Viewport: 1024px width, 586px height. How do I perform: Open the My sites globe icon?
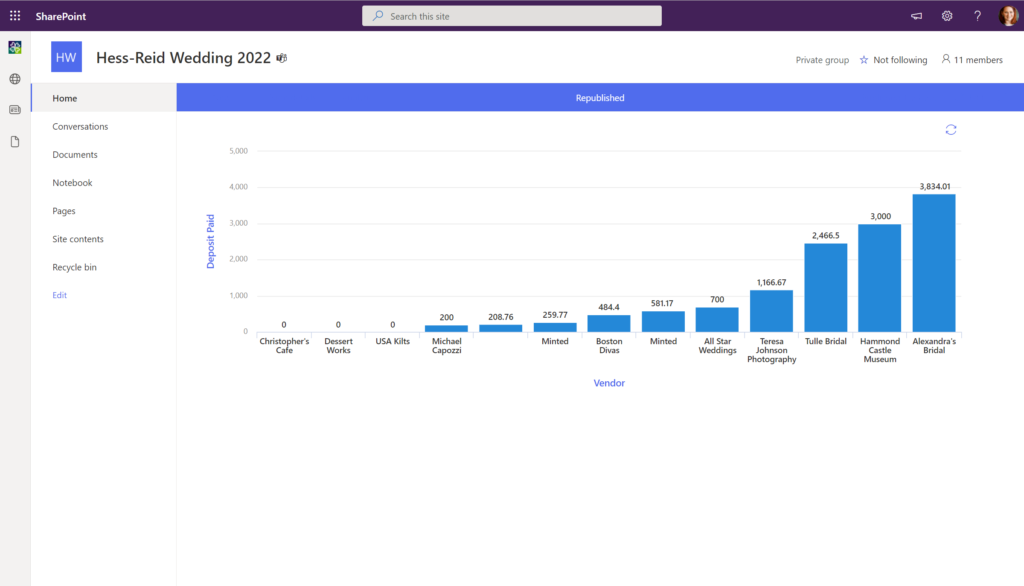tap(15, 78)
